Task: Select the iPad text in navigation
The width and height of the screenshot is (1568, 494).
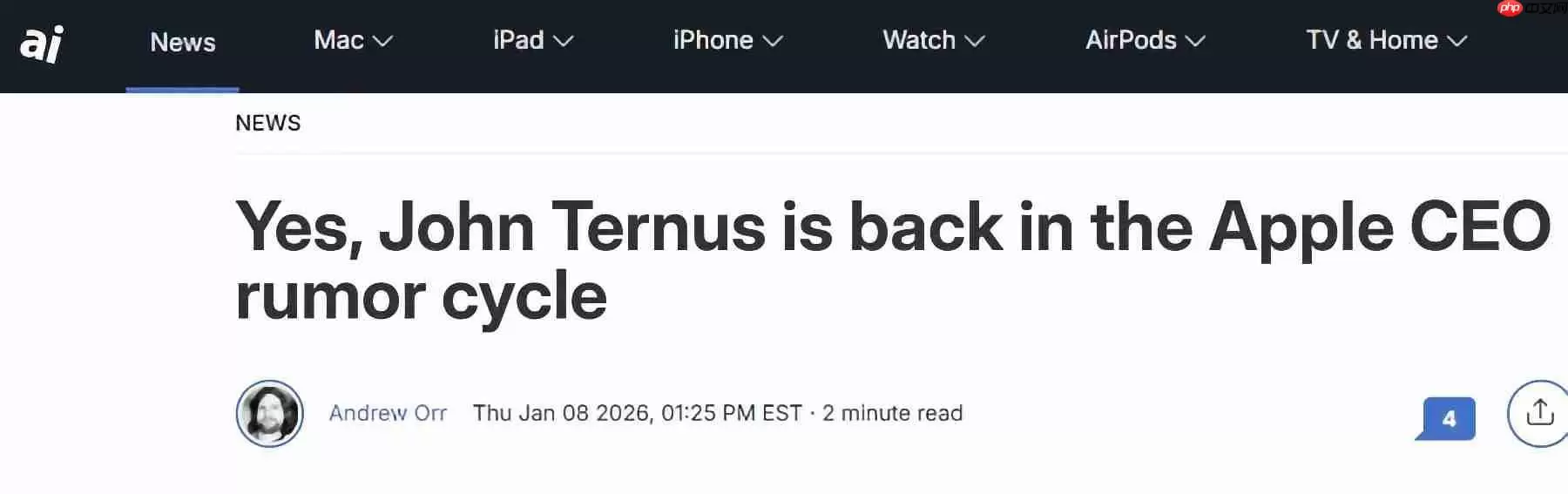Action: [x=518, y=40]
